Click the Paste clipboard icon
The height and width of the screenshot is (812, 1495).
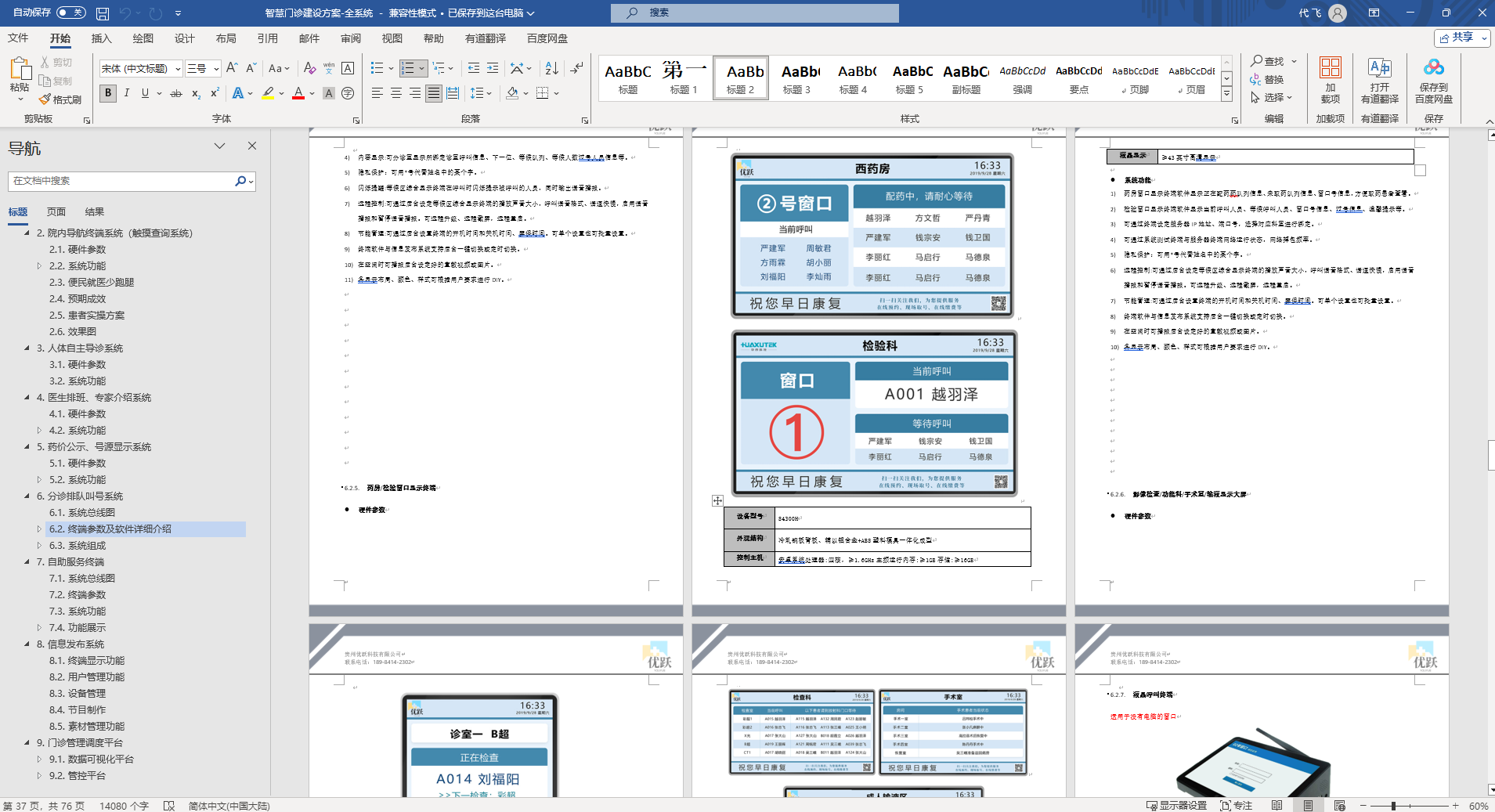(20, 69)
